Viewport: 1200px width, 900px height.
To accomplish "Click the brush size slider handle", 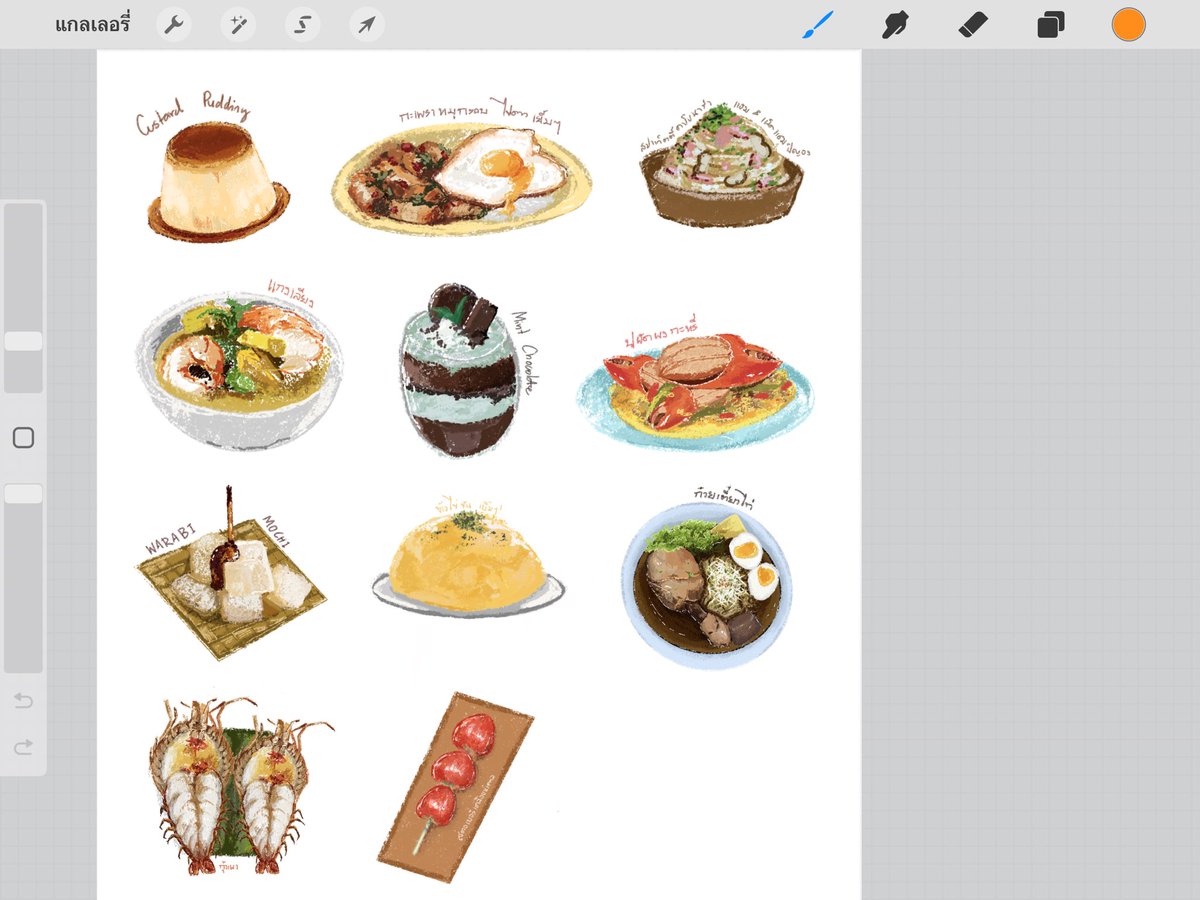I will 23,341.
